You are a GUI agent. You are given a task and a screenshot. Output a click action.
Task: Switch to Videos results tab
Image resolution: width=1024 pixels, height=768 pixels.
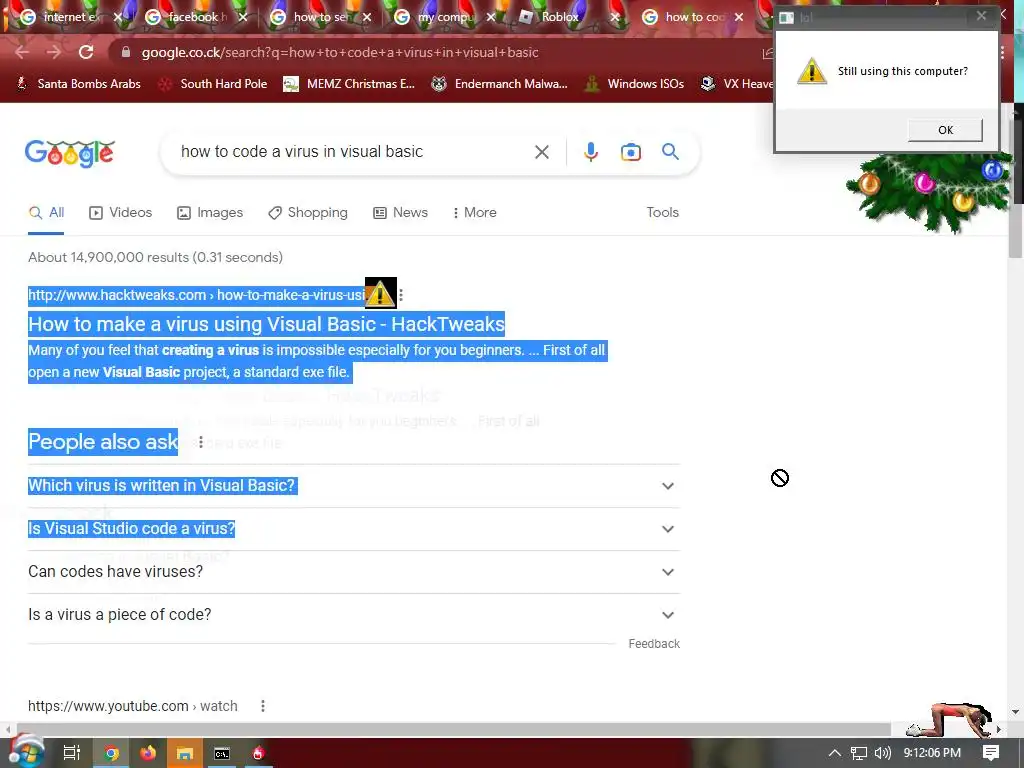(x=121, y=213)
